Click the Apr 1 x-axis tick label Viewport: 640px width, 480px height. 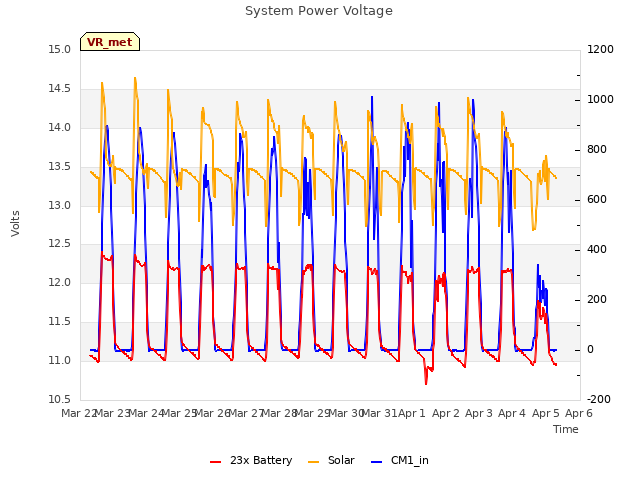pos(411,413)
